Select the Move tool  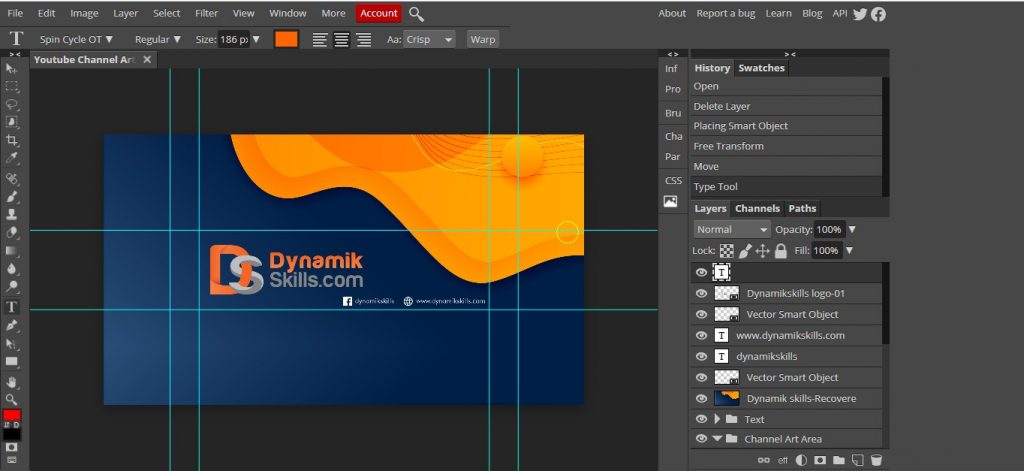[12, 68]
